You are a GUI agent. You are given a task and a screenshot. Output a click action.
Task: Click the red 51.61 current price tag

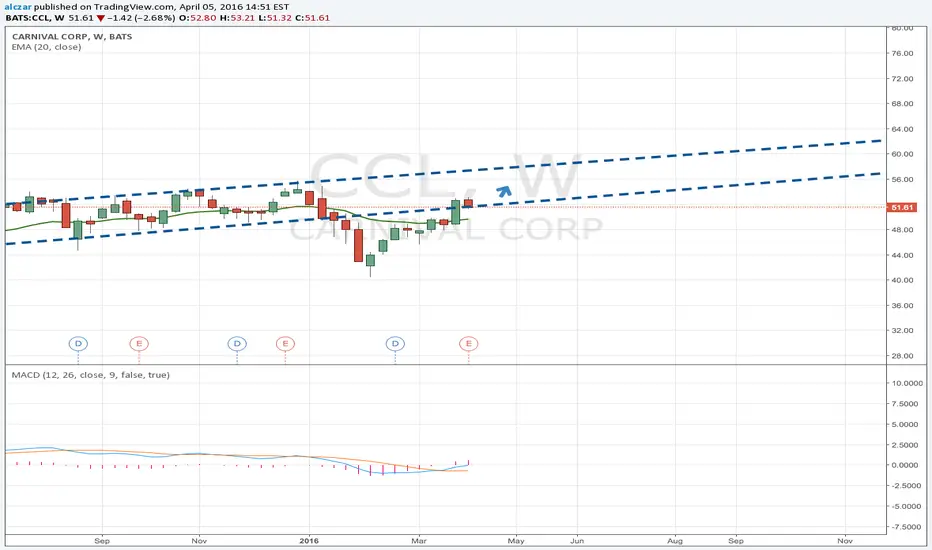[x=902, y=208]
